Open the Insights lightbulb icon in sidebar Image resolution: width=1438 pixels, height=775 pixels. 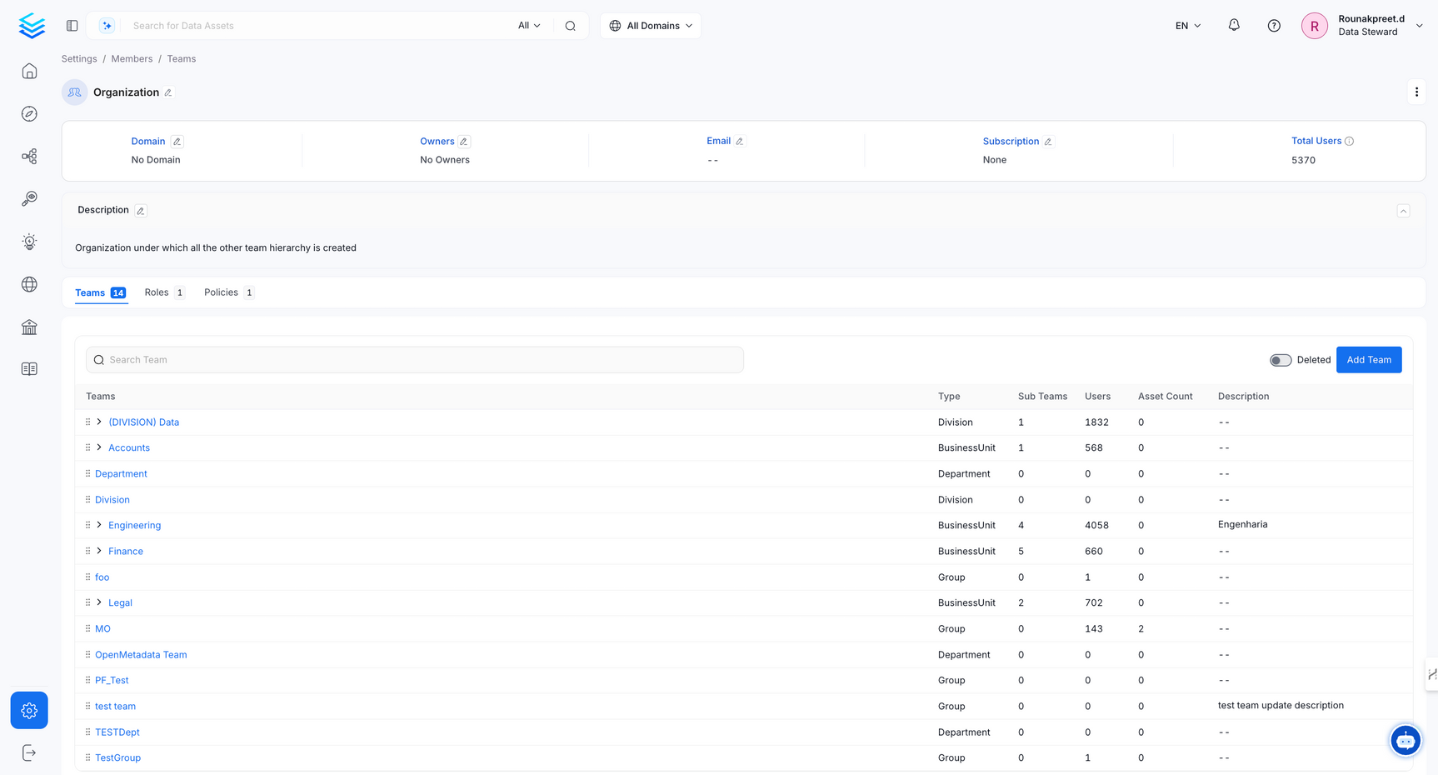coord(29,242)
